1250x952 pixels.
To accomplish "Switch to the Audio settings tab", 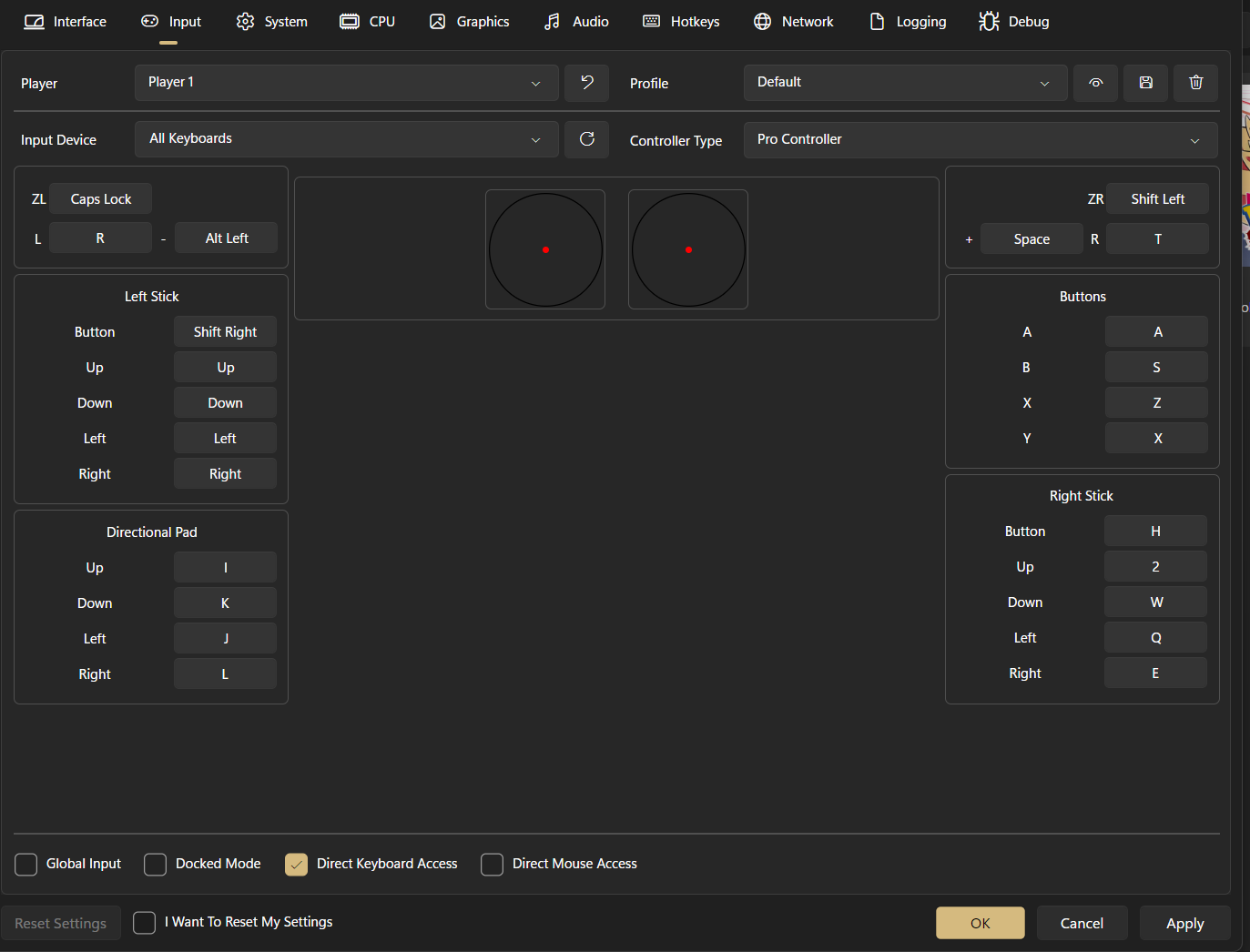I will pyautogui.click(x=576, y=22).
